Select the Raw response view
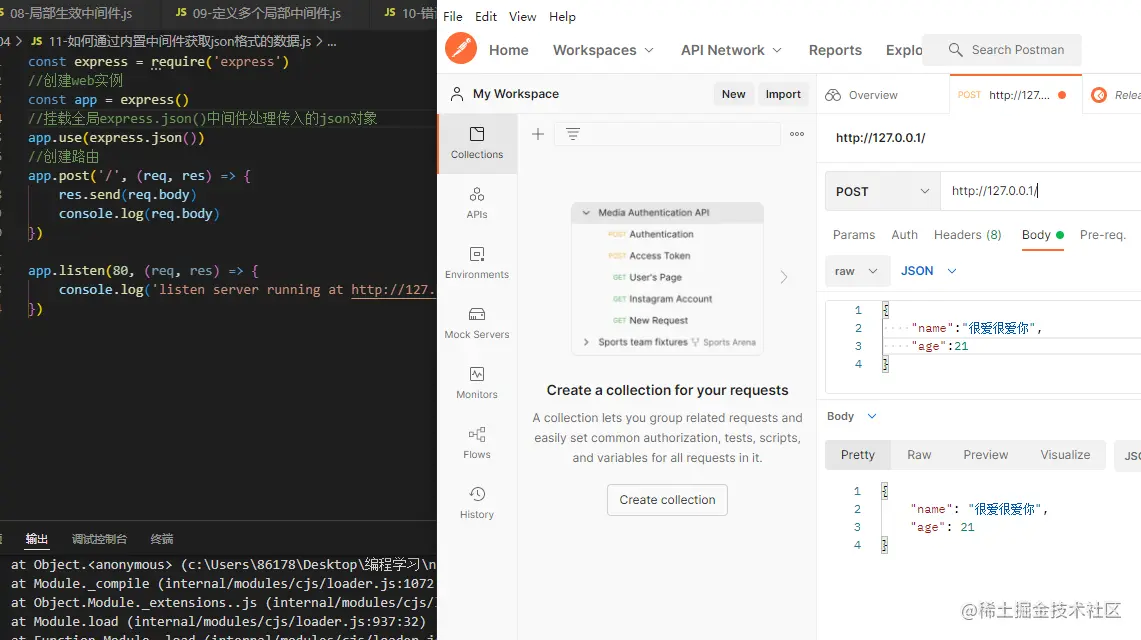This screenshot has height=640, width=1141. [x=919, y=455]
